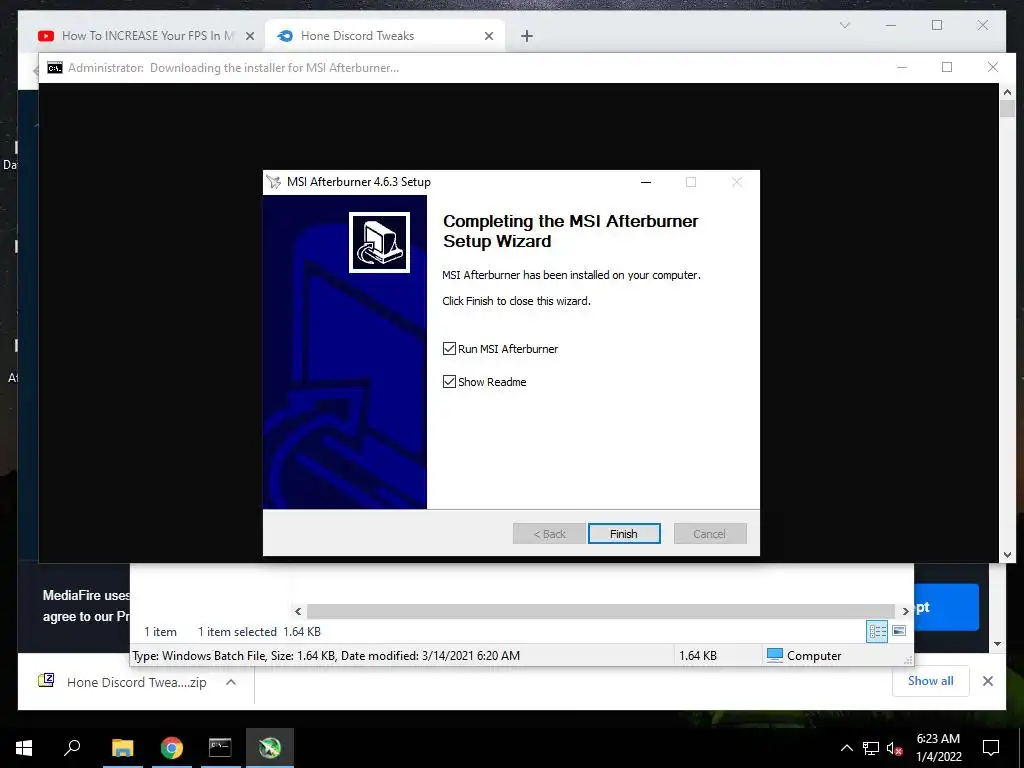The height and width of the screenshot is (768, 1024).
Task: Open Chrome tab search dropdown chevron
Action: (844, 25)
